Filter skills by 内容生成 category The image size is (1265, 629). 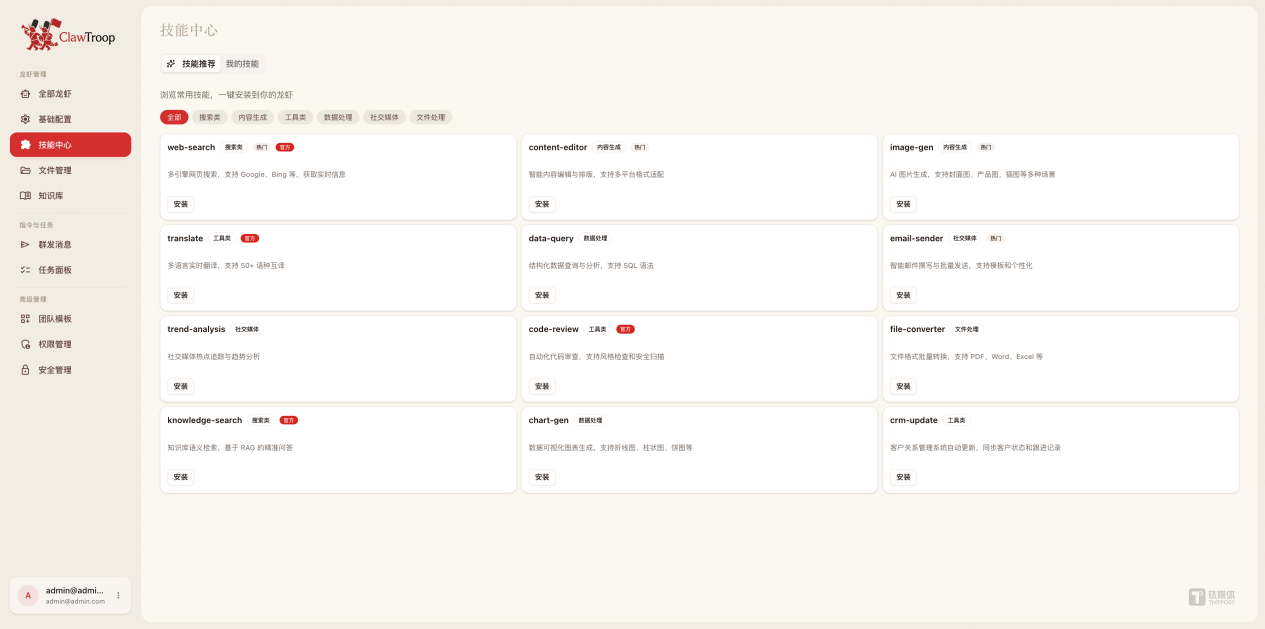click(x=252, y=117)
